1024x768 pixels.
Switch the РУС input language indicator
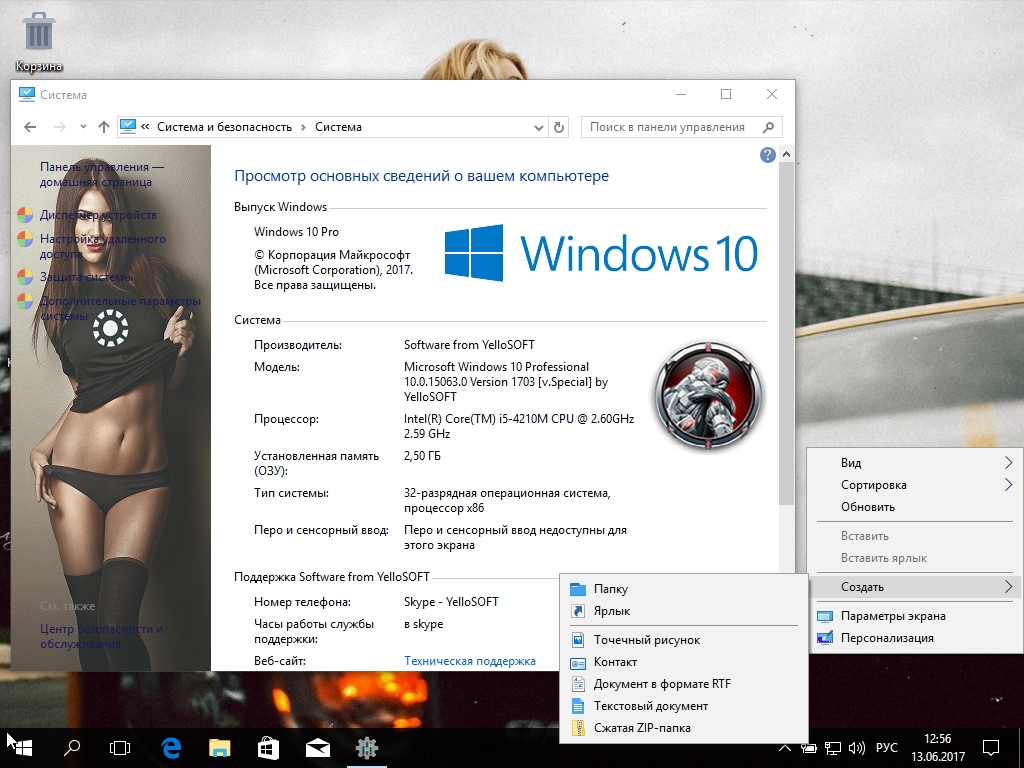886,748
